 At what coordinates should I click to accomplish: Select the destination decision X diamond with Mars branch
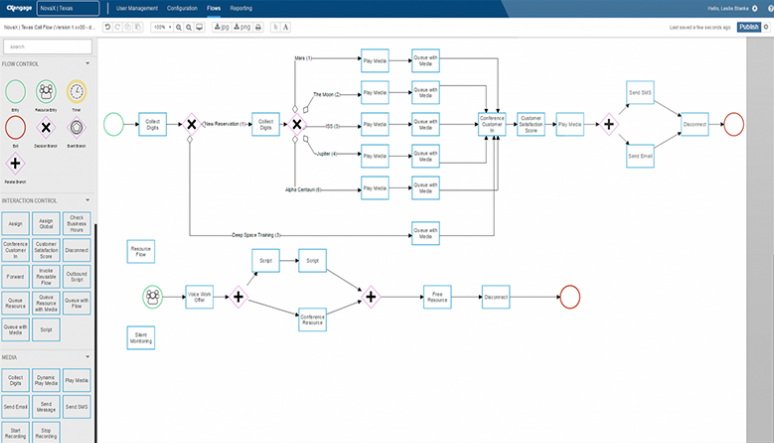pos(297,124)
